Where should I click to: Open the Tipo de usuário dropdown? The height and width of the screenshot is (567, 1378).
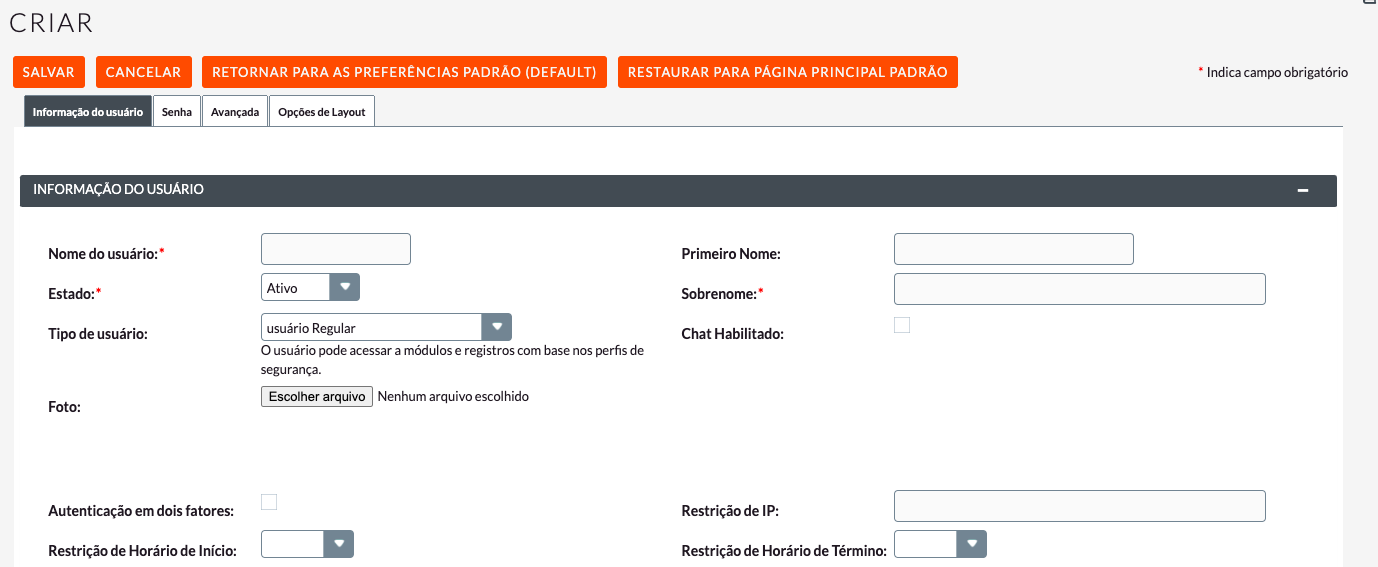click(386, 327)
